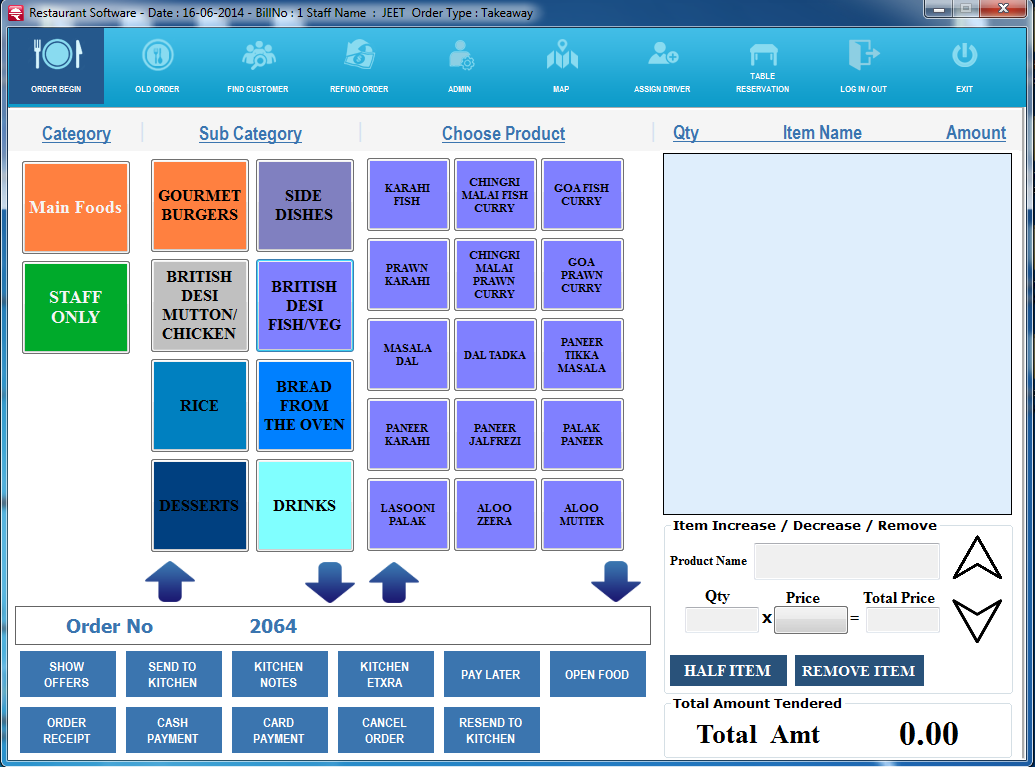Image resolution: width=1035 pixels, height=767 pixels.
Task: Click the Order Begin toolbar icon
Action: [56, 57]
